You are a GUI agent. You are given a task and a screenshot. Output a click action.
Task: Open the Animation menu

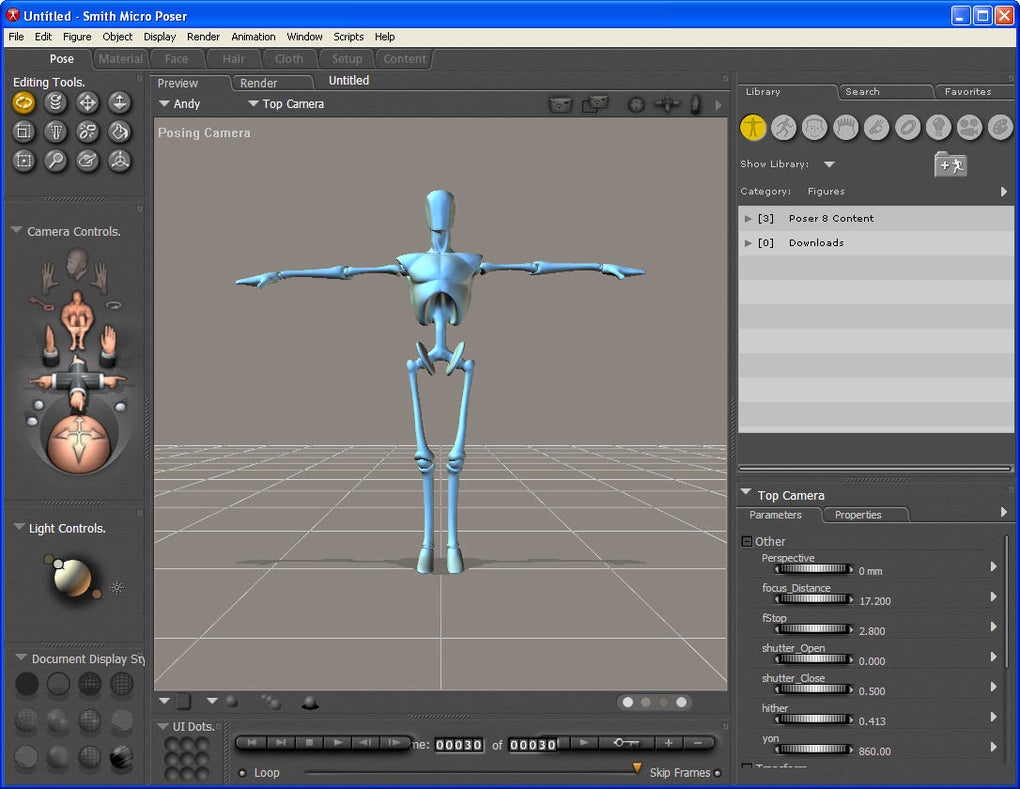(253, 37)
